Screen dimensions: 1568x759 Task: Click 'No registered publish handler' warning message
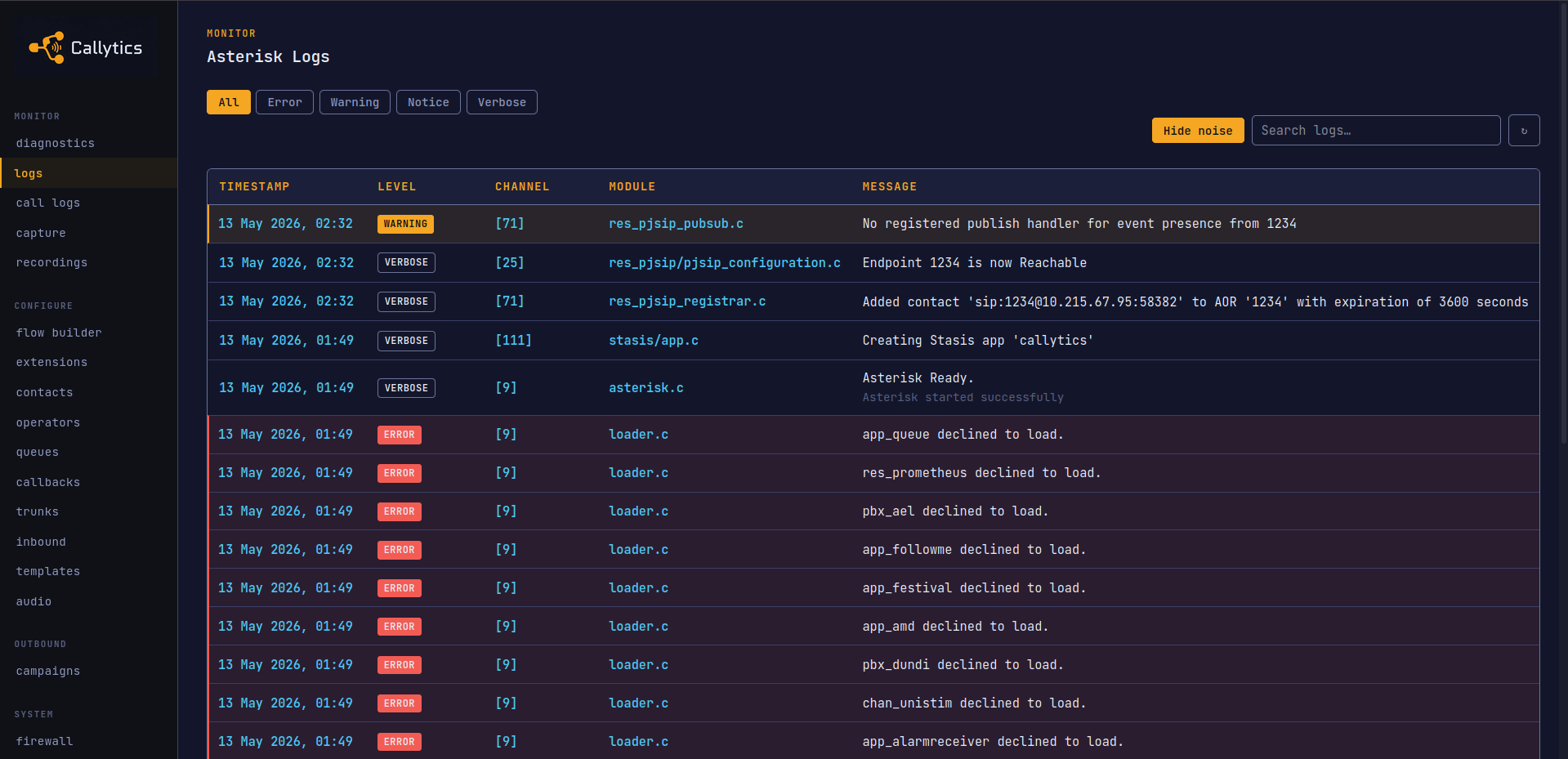(1079, 224)
